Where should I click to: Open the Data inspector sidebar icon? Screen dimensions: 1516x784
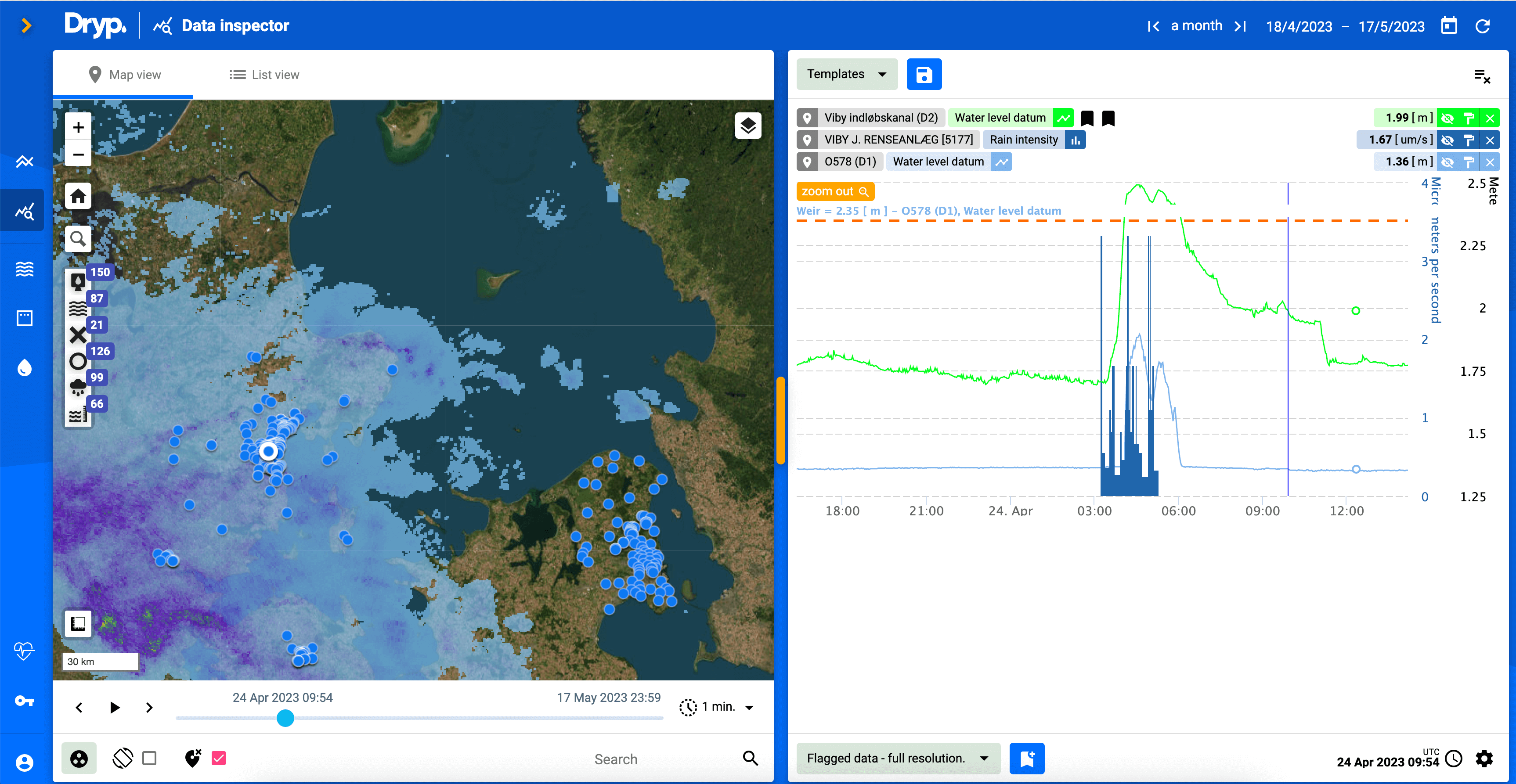tap(24, 211)
